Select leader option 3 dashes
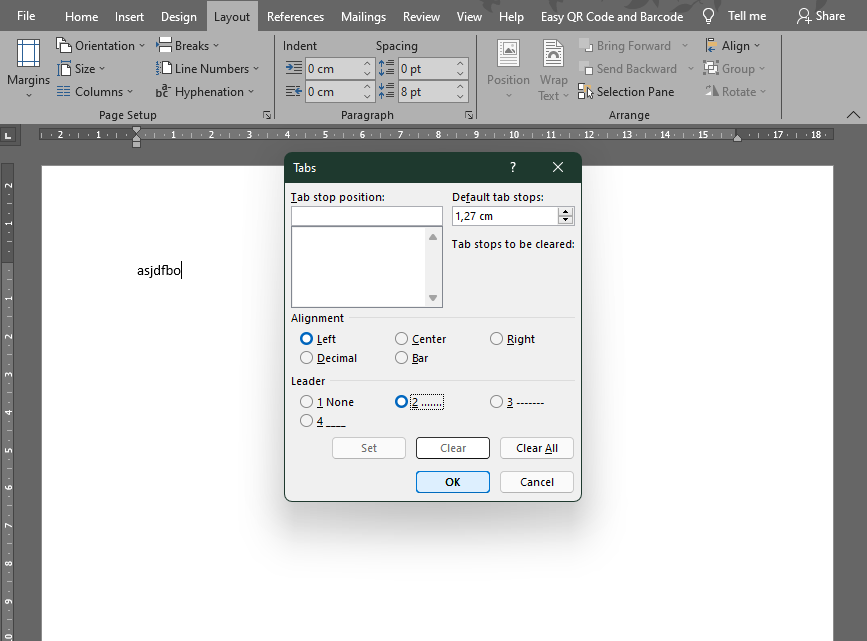867x641 pixels. click(x=497, y=402)
